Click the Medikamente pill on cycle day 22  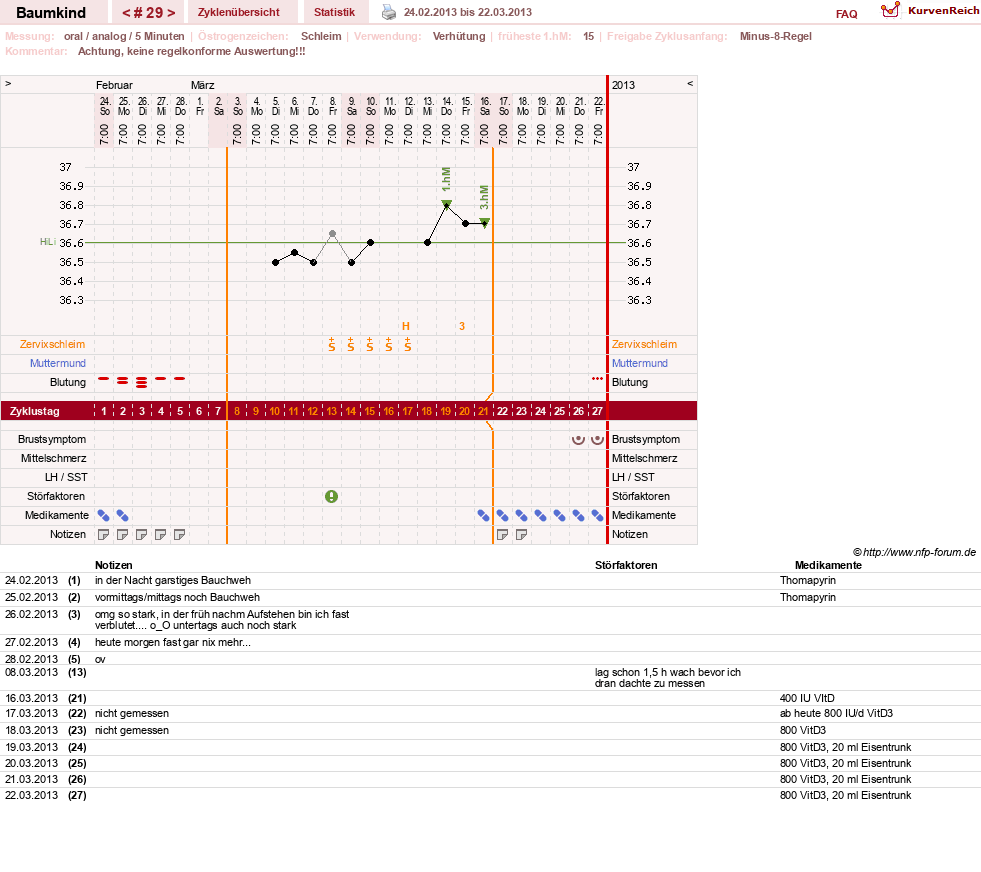[502, 515]
